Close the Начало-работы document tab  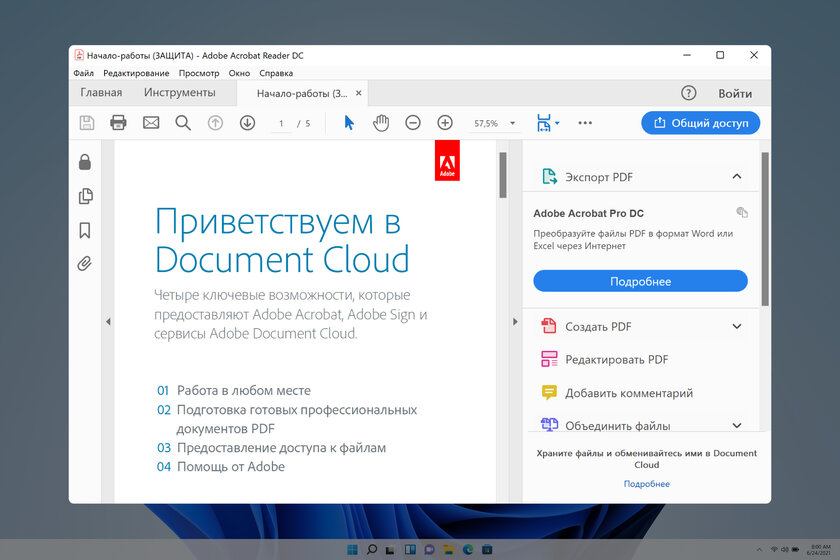358,93
